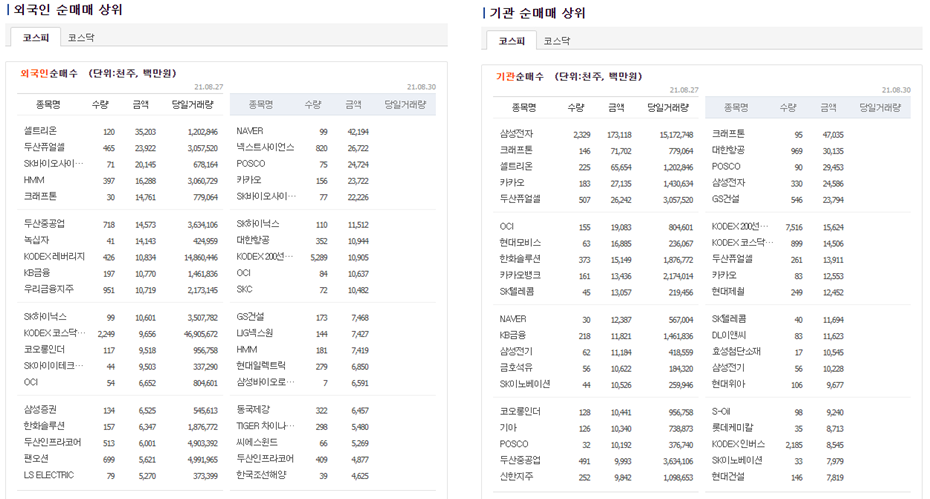This screenshot has width=930, height=499.
Task: Click the 동국제강 stock name
Action: tap(253, 409)
